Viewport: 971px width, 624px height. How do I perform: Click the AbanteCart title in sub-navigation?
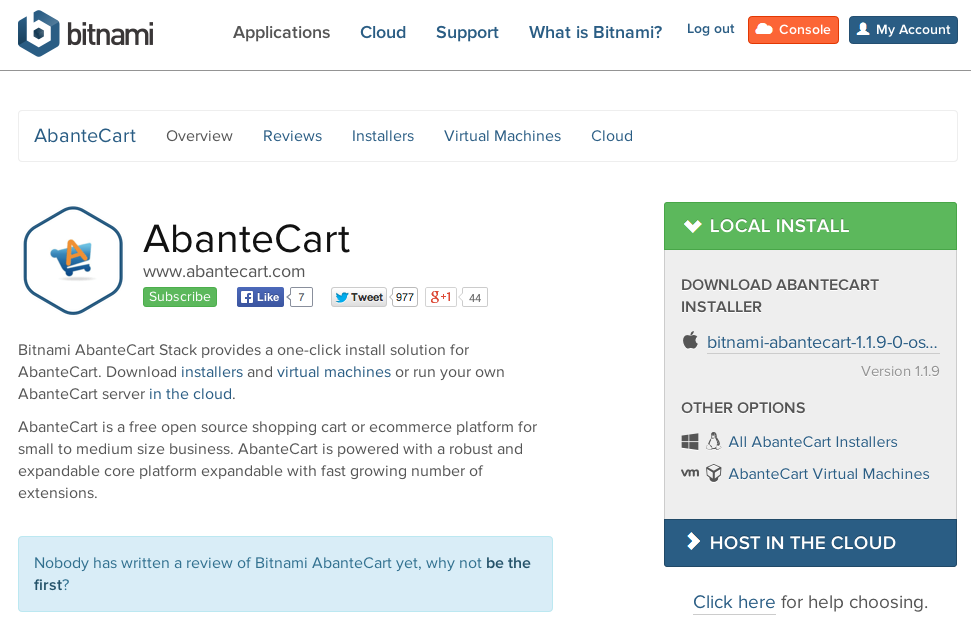pos(85,136)
